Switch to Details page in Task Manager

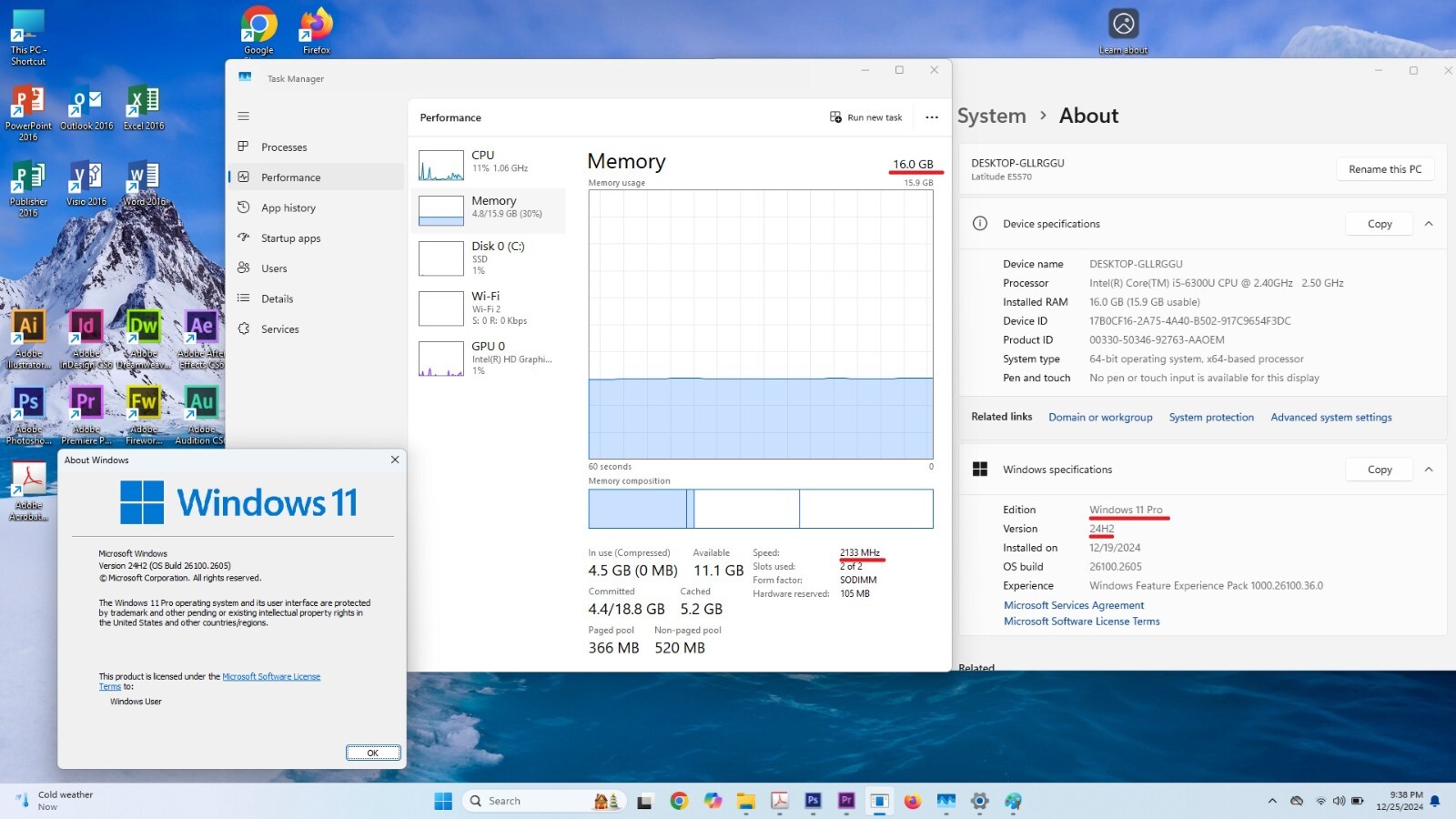(x=315, y=298)
